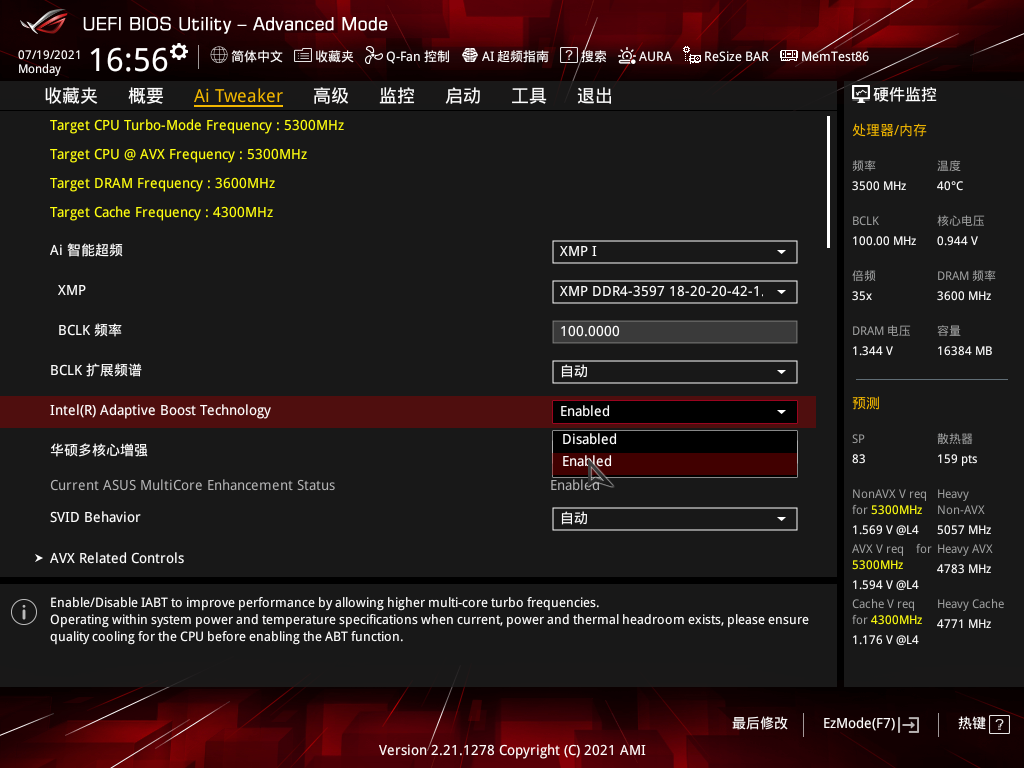
Task: Click the 处理器/内存 section heading
Action: [x=889, y=130]
